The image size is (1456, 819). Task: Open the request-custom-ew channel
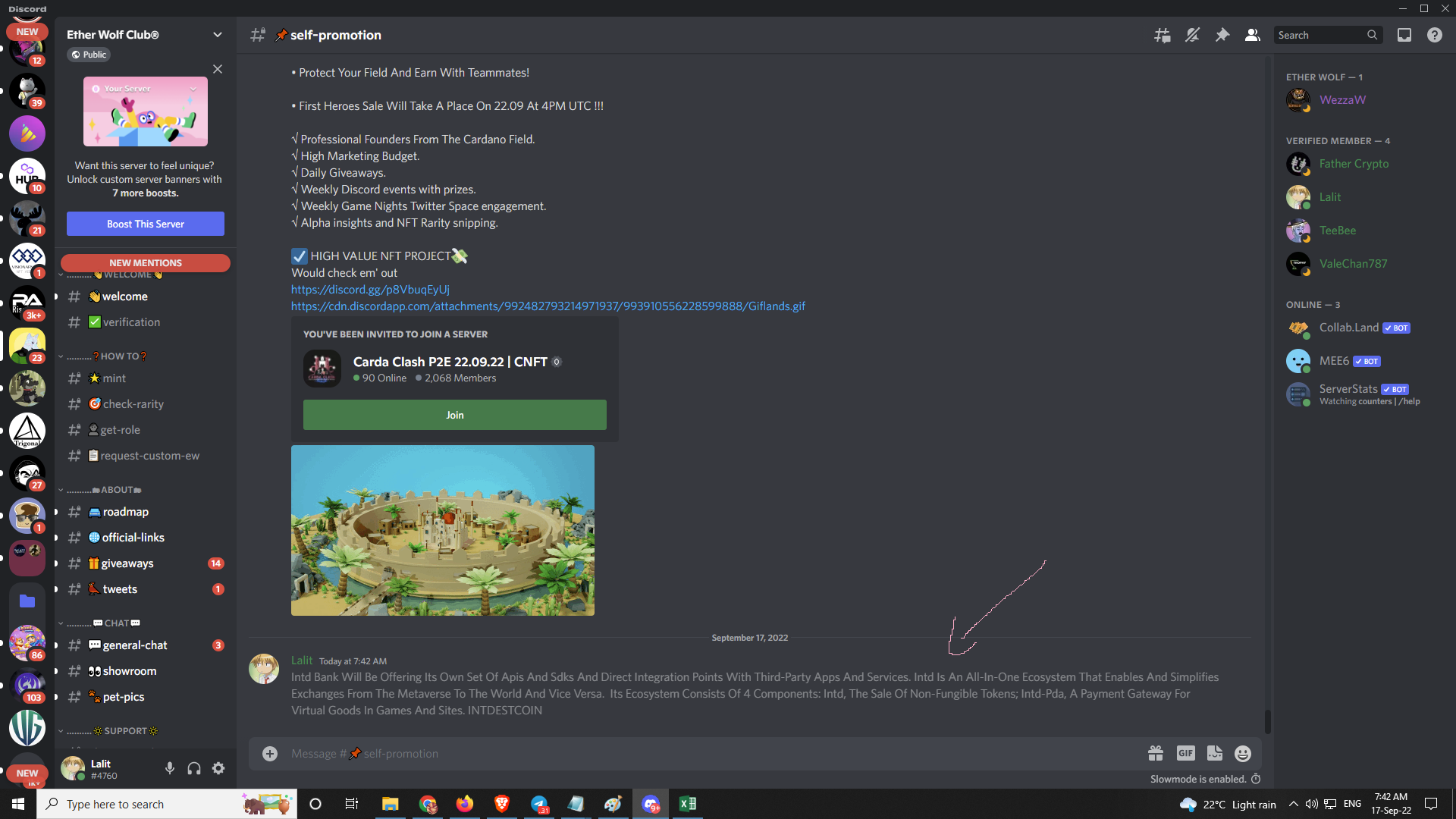point(144,456)
